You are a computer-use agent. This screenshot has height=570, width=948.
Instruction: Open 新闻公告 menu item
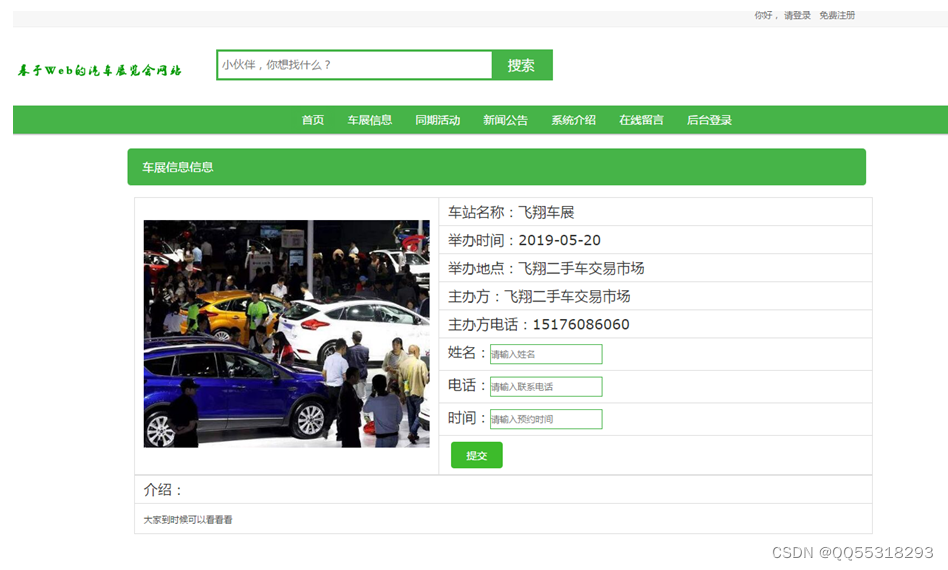[x=505, y=120]
